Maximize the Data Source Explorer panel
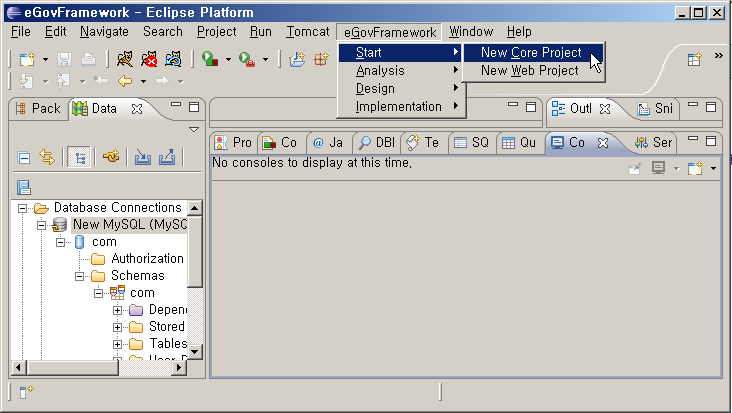The width and height of the screenshot is (732, 413). point(194,107)
